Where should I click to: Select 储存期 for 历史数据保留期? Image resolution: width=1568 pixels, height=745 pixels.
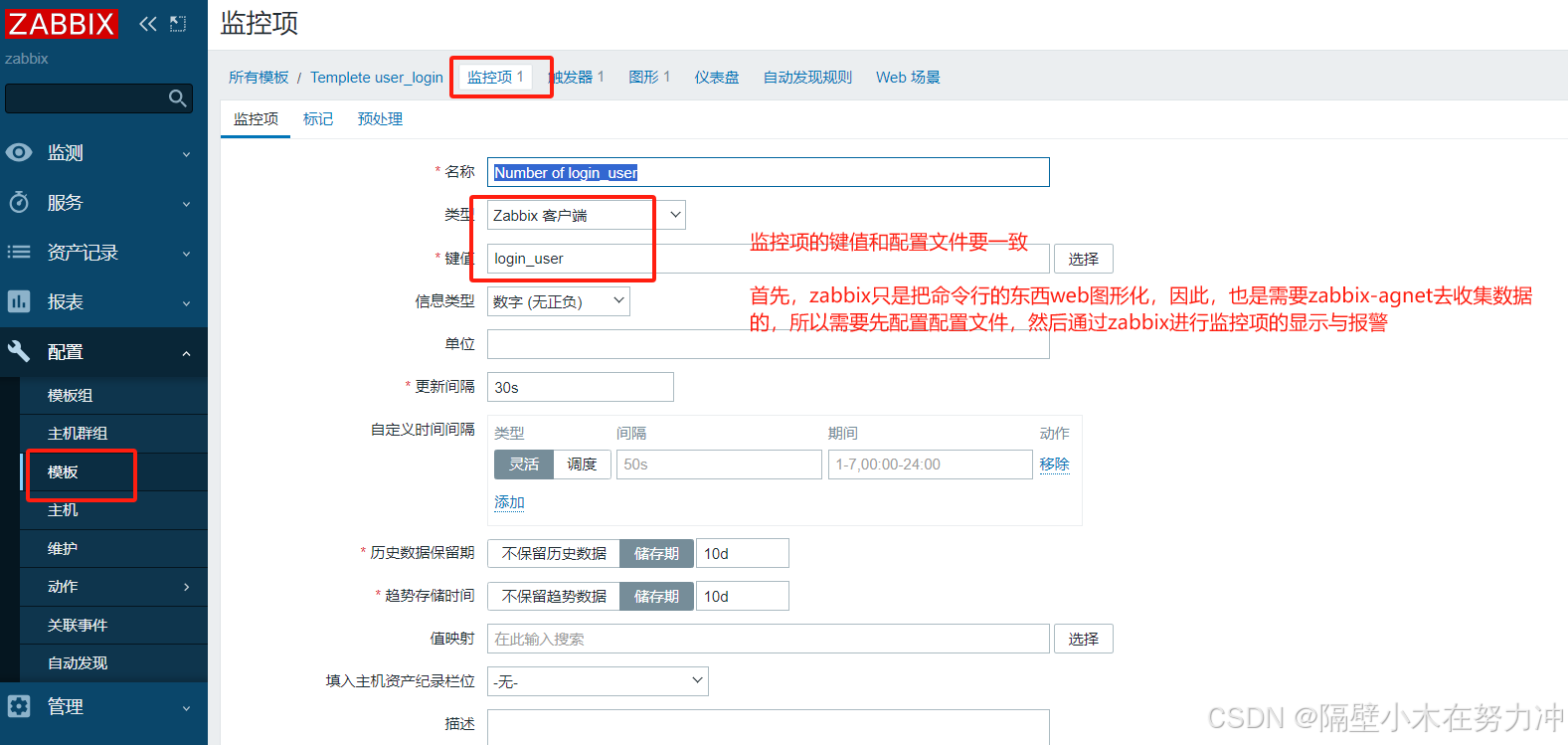click(656, 553)
